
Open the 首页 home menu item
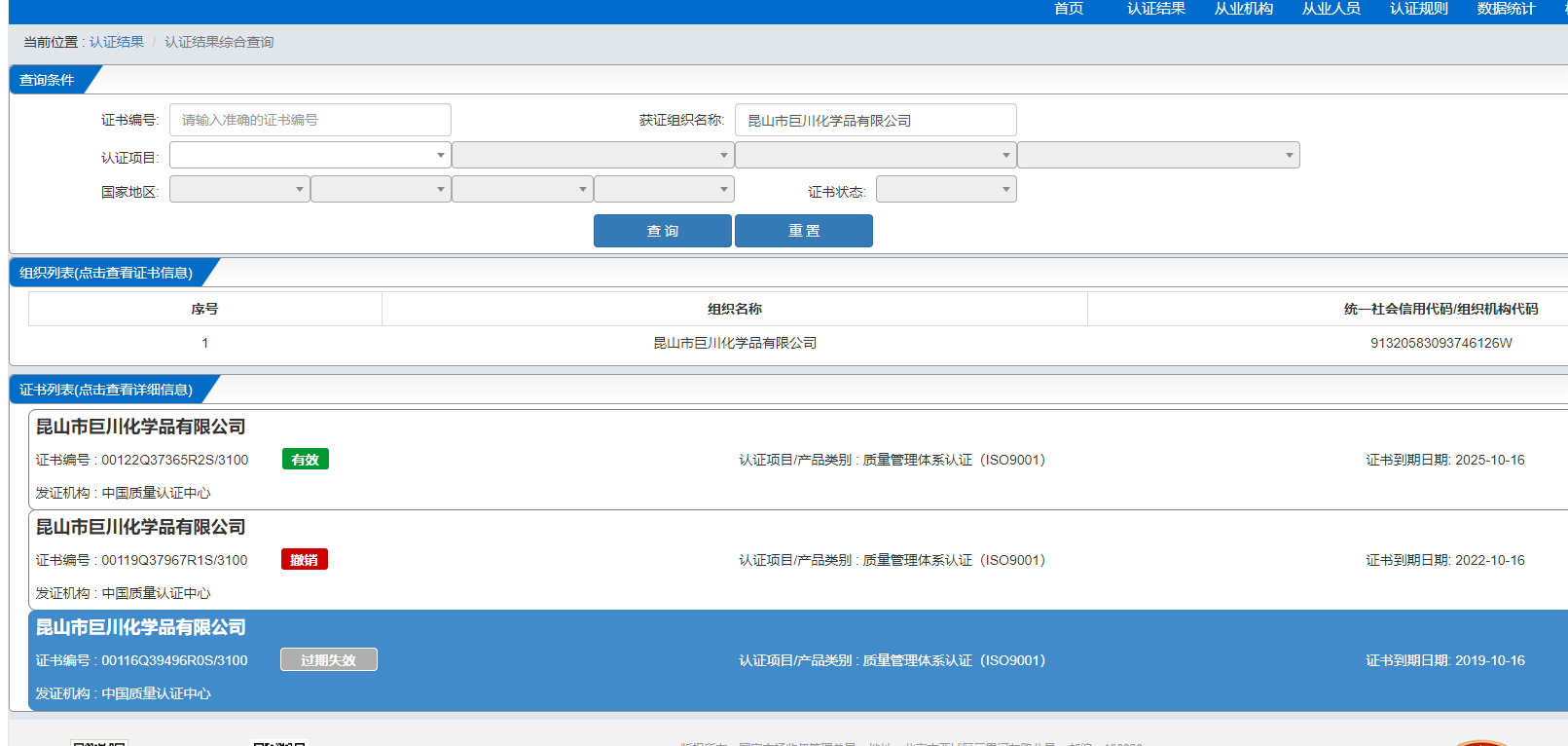[1069, 9]
